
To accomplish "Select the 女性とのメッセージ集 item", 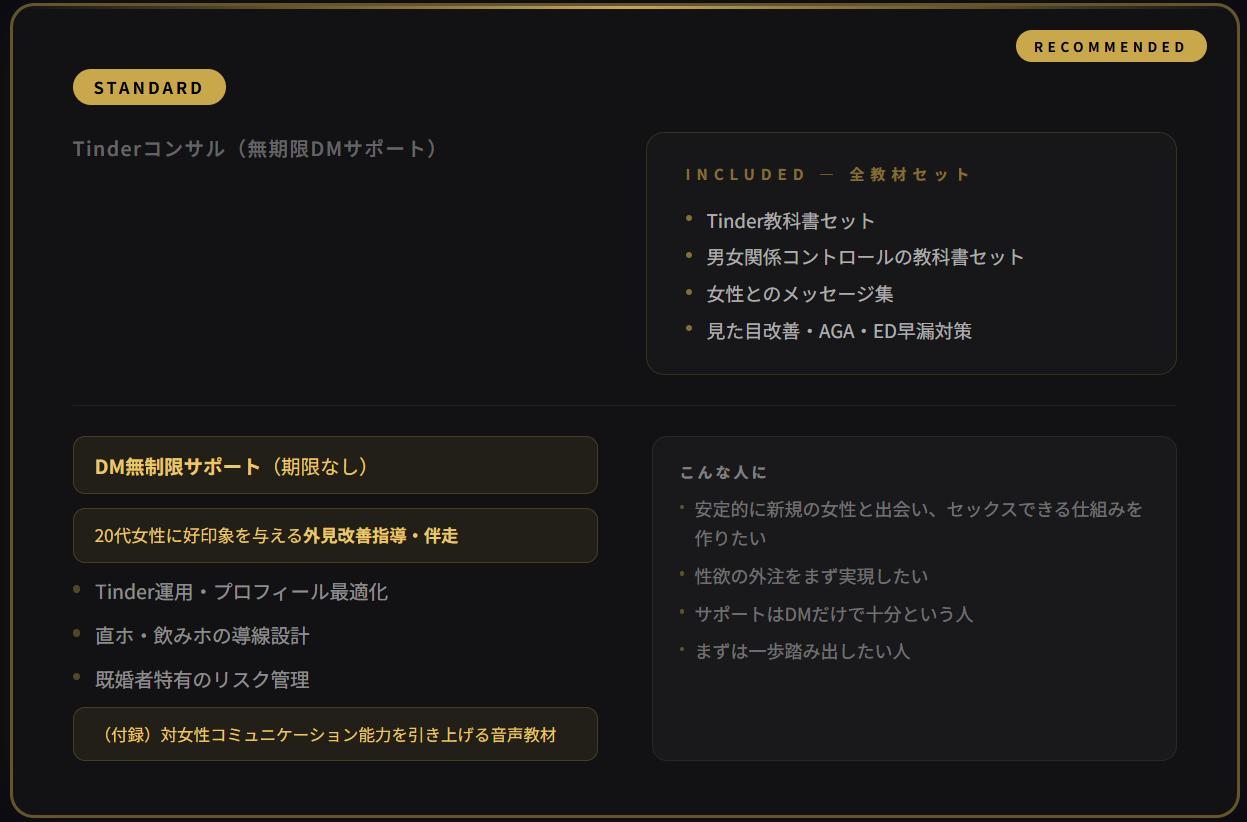I will (799, 294).
